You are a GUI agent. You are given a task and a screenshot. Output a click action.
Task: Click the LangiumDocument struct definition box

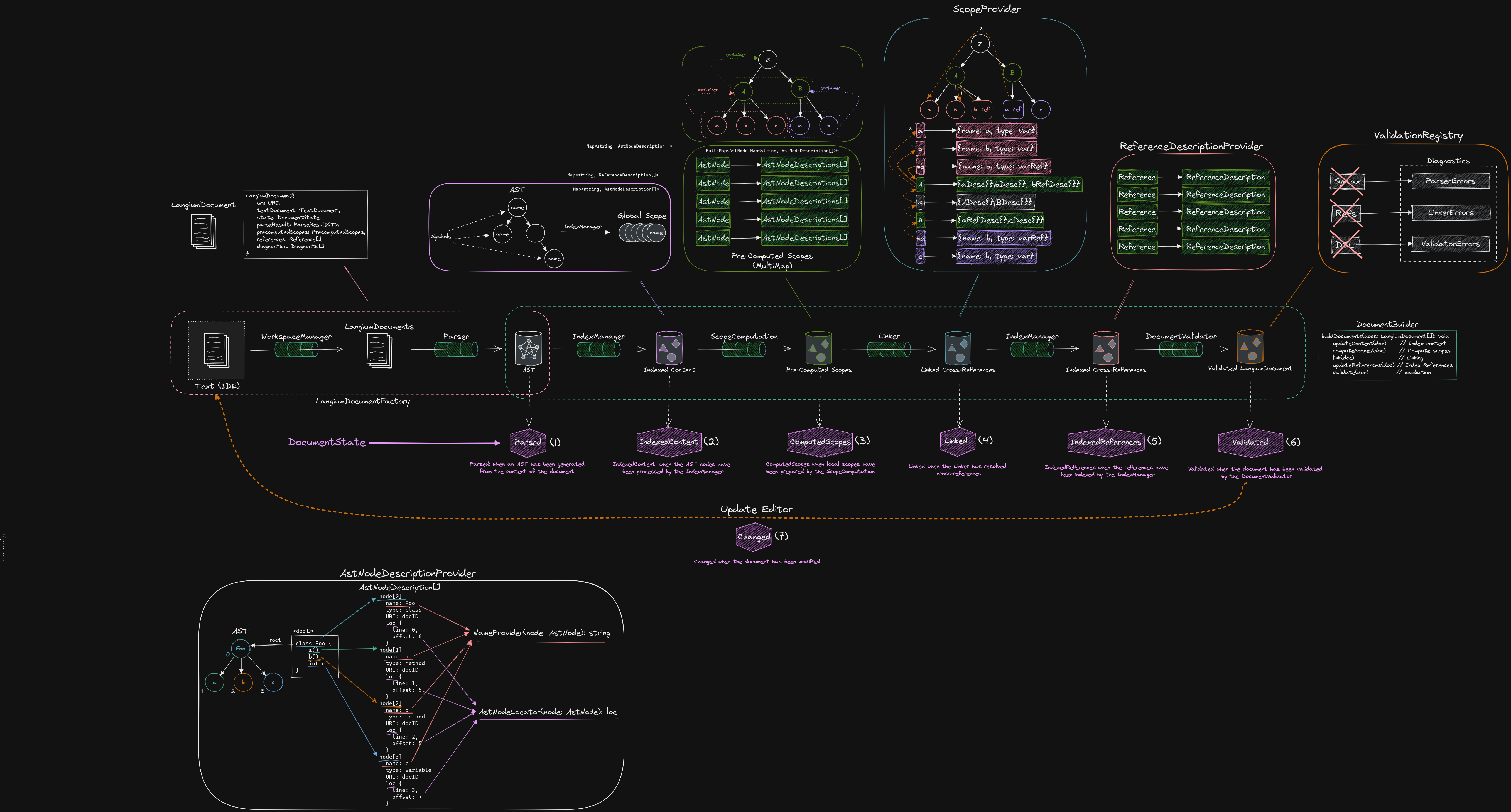coord(306,224)
